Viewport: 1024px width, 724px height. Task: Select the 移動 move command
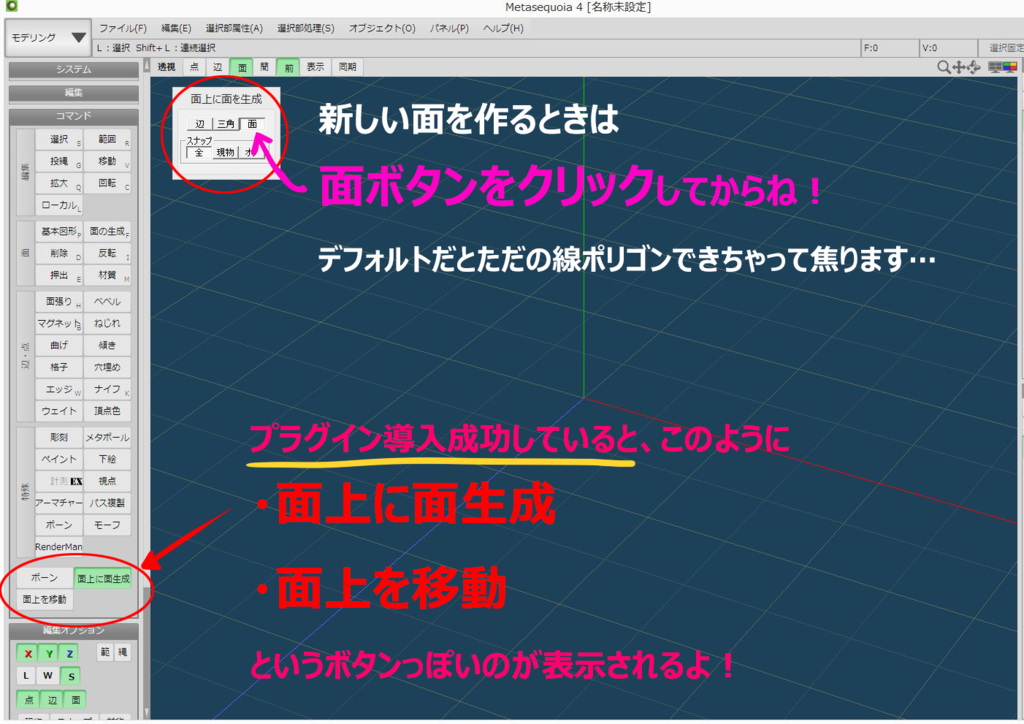107,161
